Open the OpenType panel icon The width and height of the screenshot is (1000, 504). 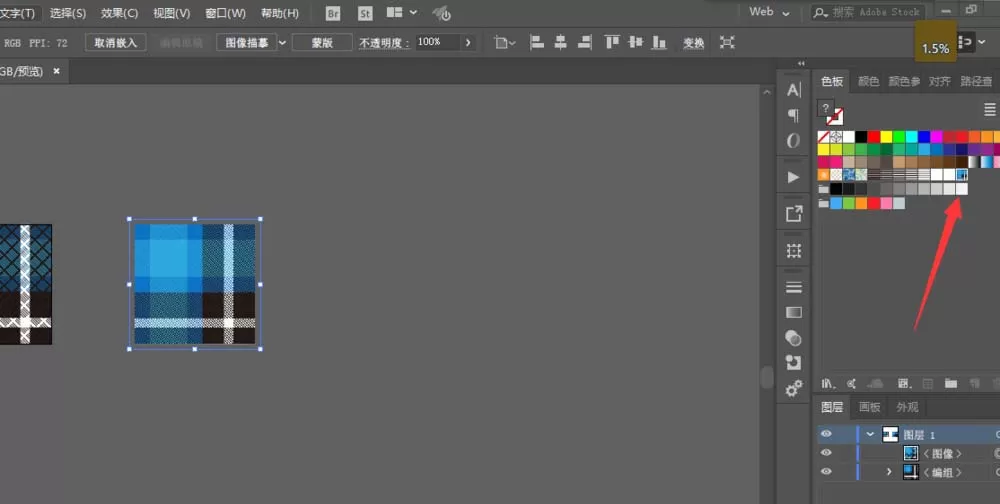(x=793, y=140)
